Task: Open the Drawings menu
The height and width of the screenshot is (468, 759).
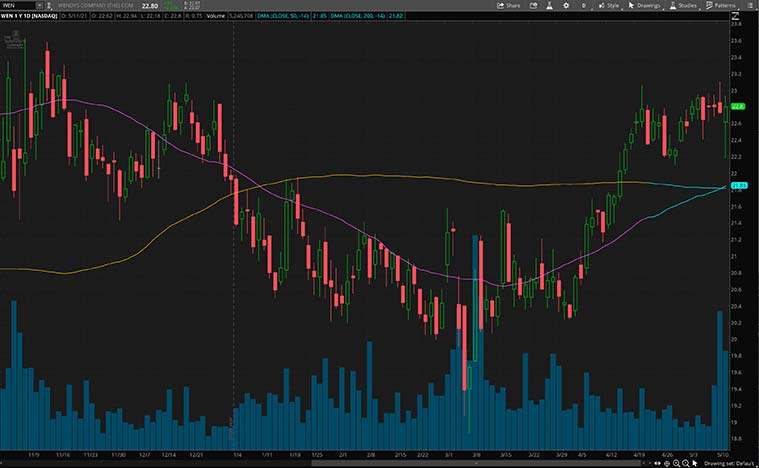Action: tap(643, 5)
